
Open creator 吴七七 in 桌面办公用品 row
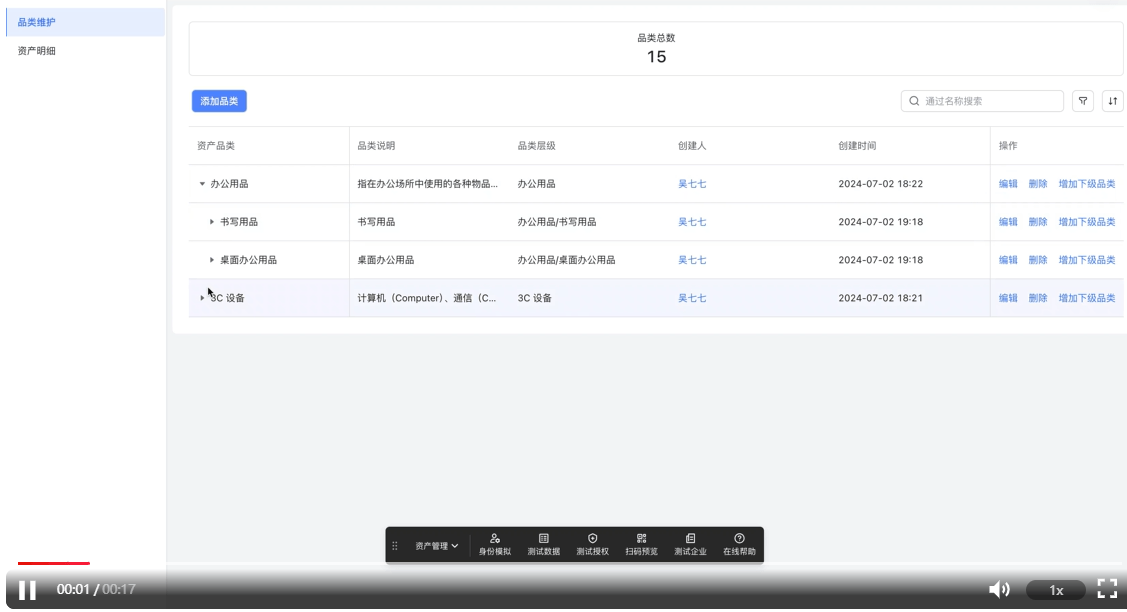tap(691, 260)
